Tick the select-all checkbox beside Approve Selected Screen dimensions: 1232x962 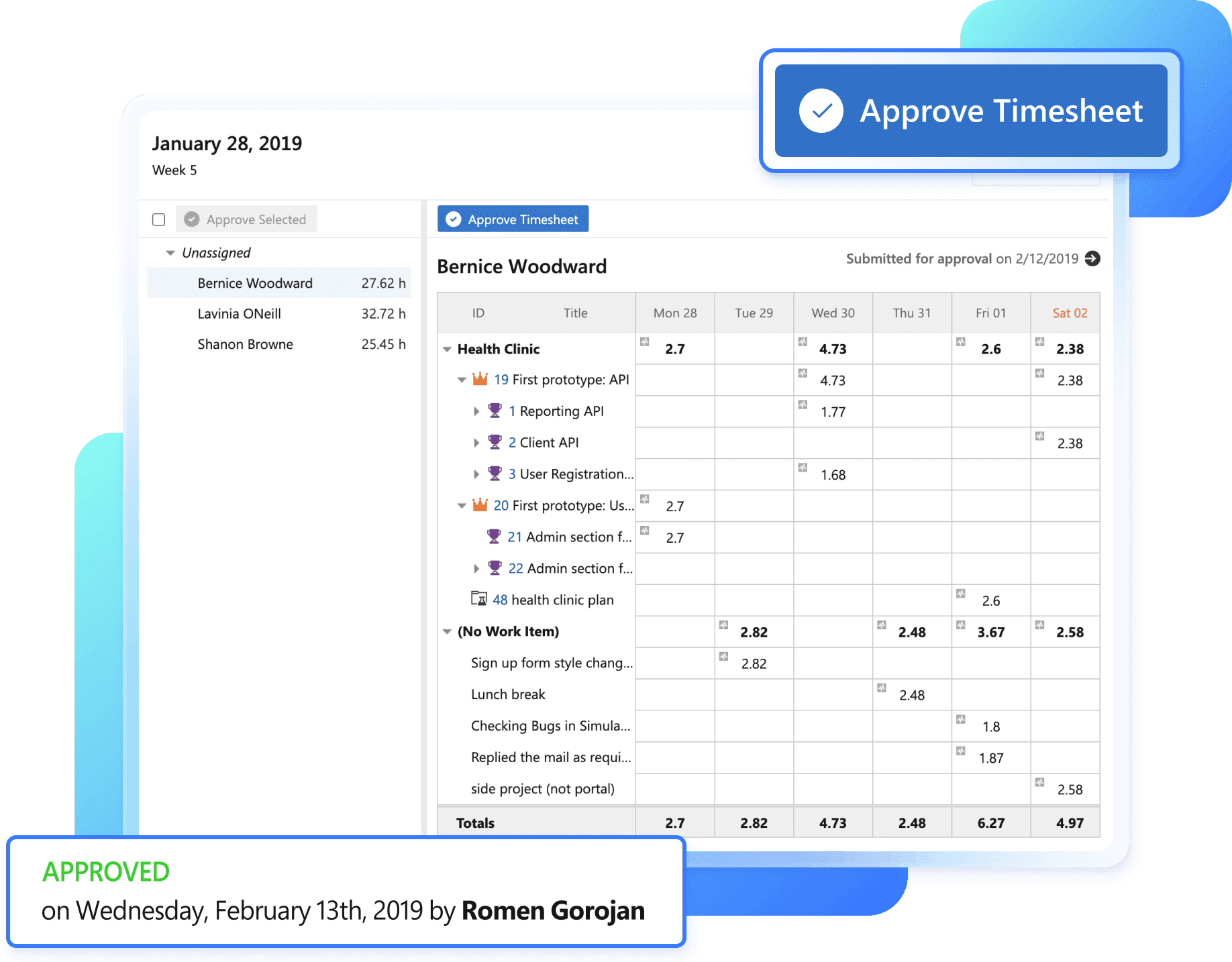[159, 219]
